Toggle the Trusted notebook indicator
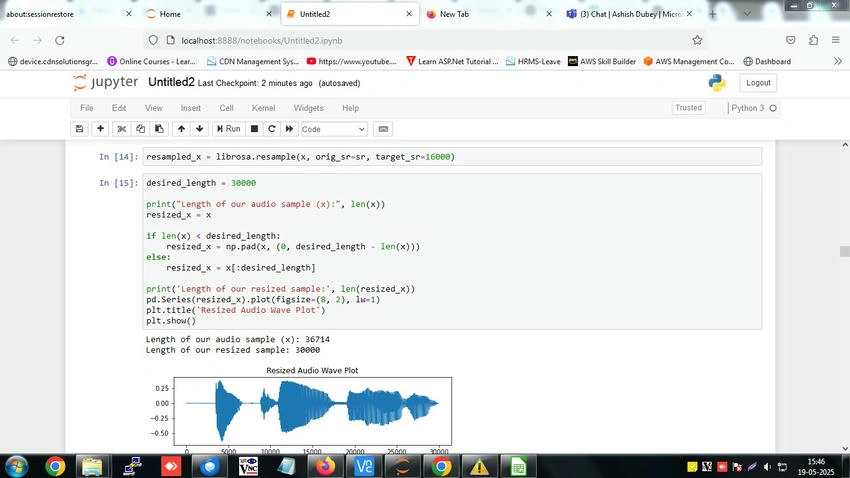Image resolution: width=850 pixels, height=478 pixels. pos(688,108)
